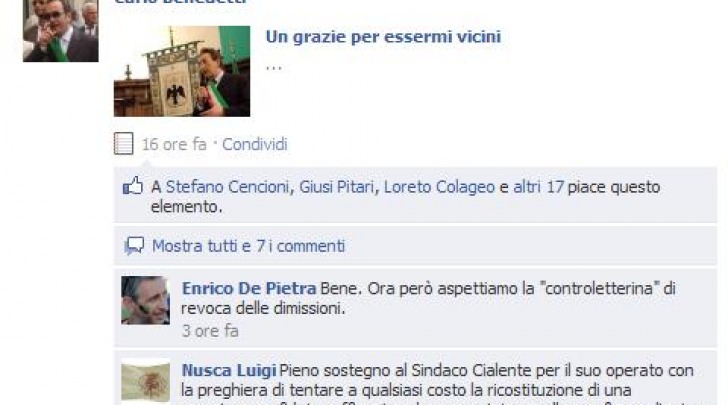Click the note icon beside 16 ore fa
The height and width of the screenshot is (405, 728).
[124, 144]
